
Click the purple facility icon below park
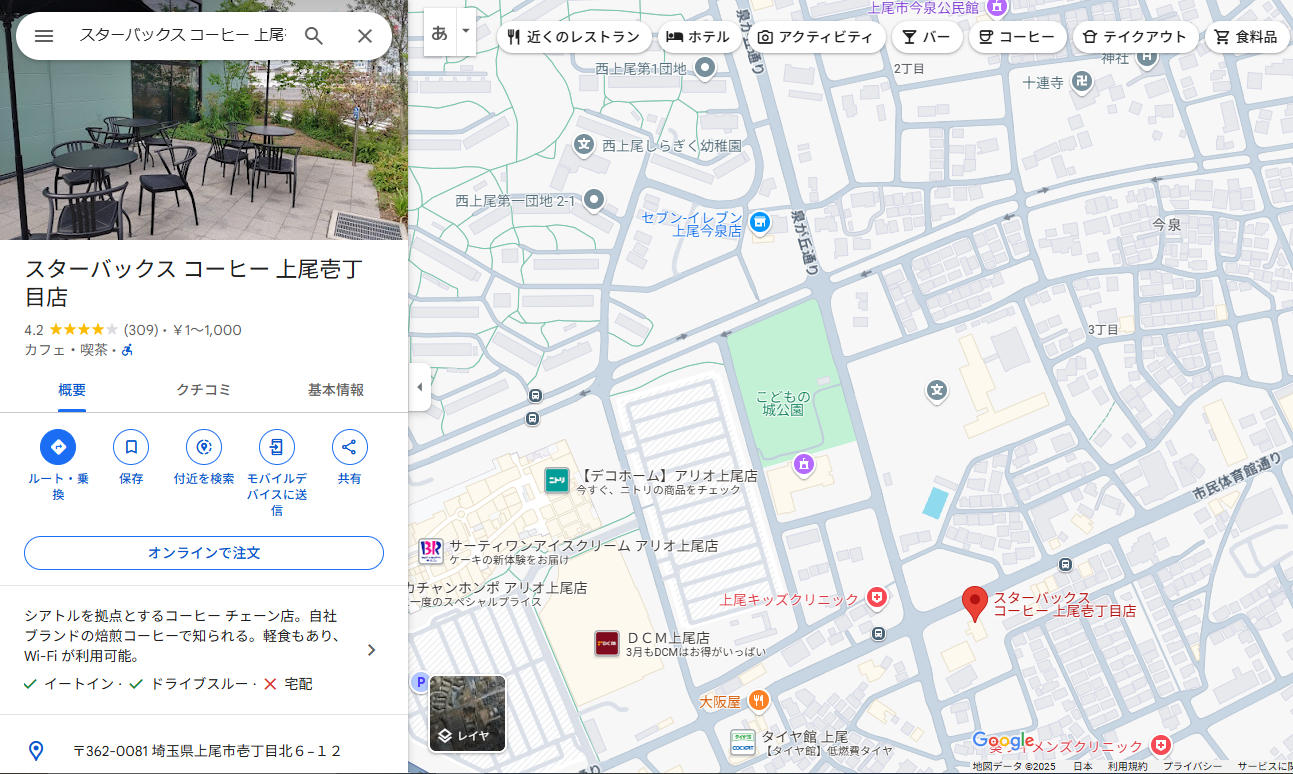802,463
